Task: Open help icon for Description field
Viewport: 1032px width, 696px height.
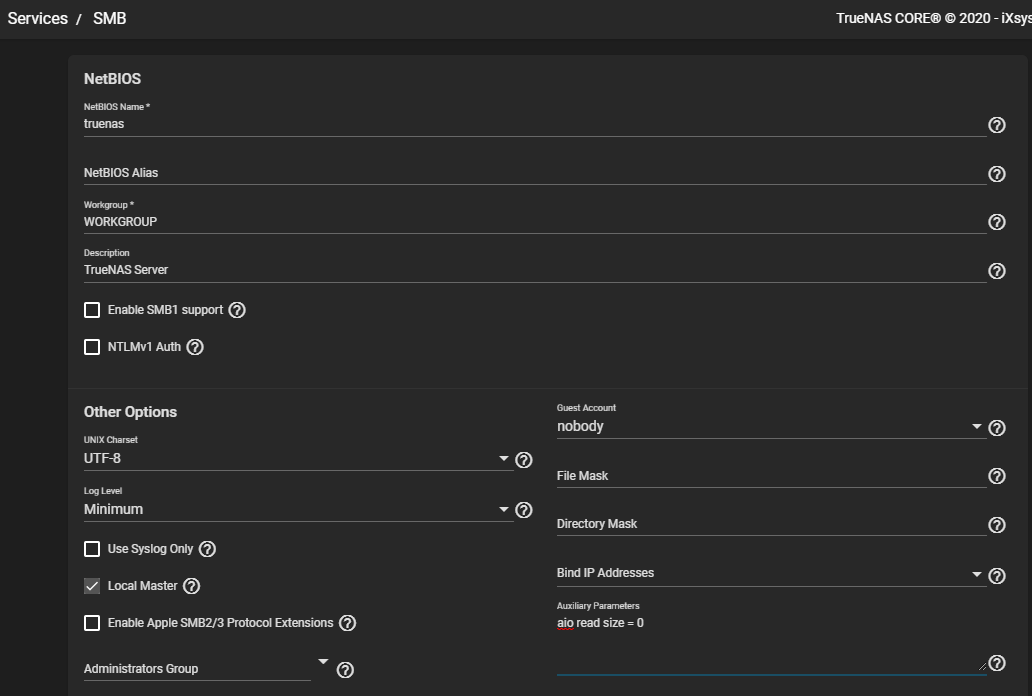Action: (996, 271)
